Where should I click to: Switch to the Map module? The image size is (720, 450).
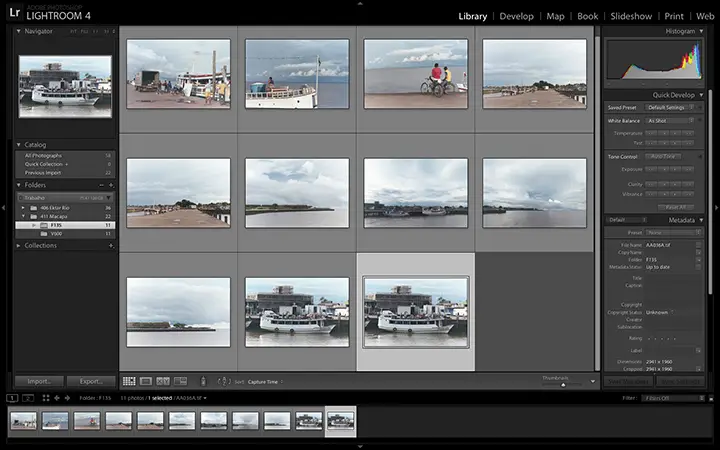(555, 16)
